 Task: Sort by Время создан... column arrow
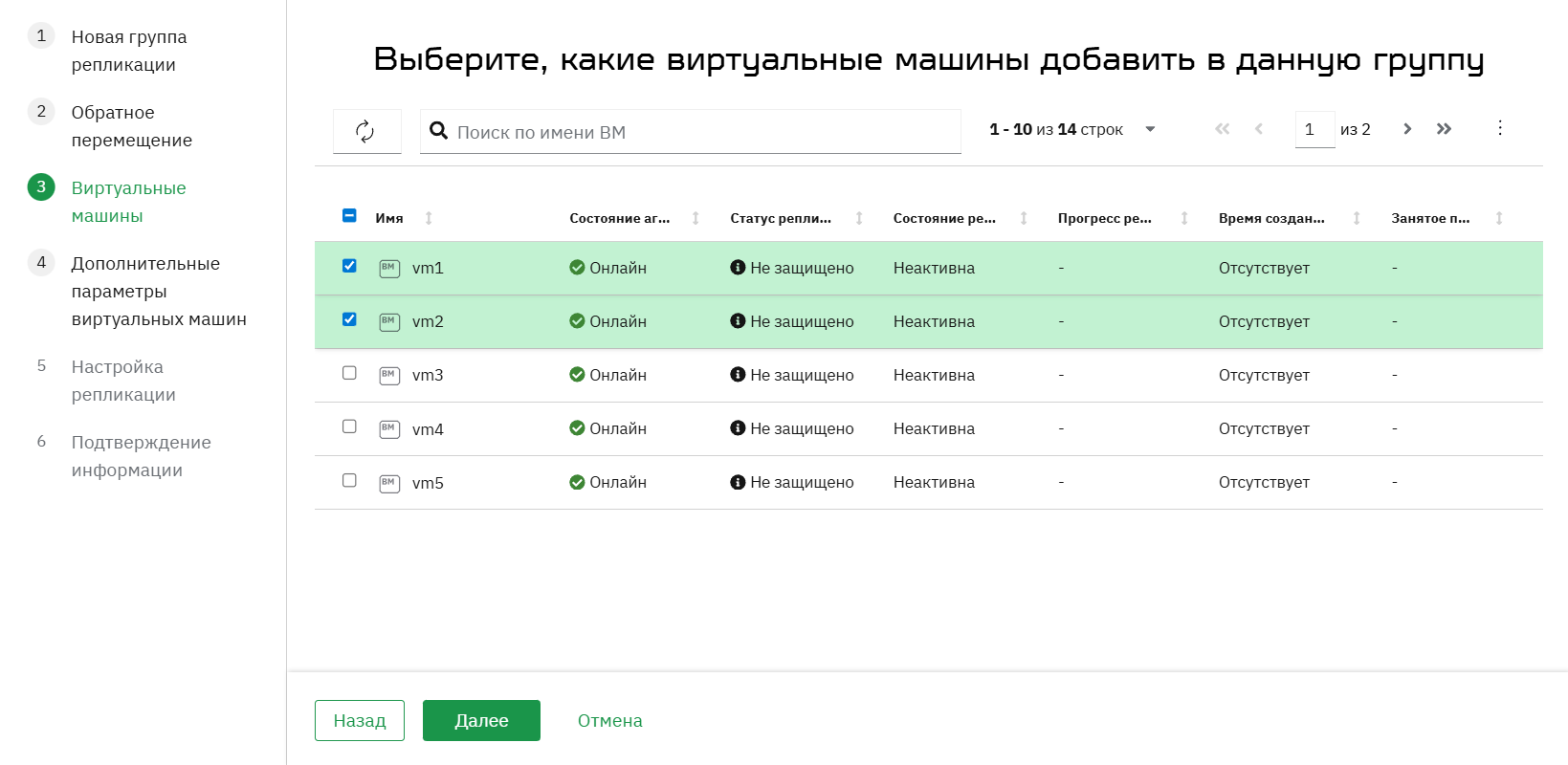(1357, 218)
